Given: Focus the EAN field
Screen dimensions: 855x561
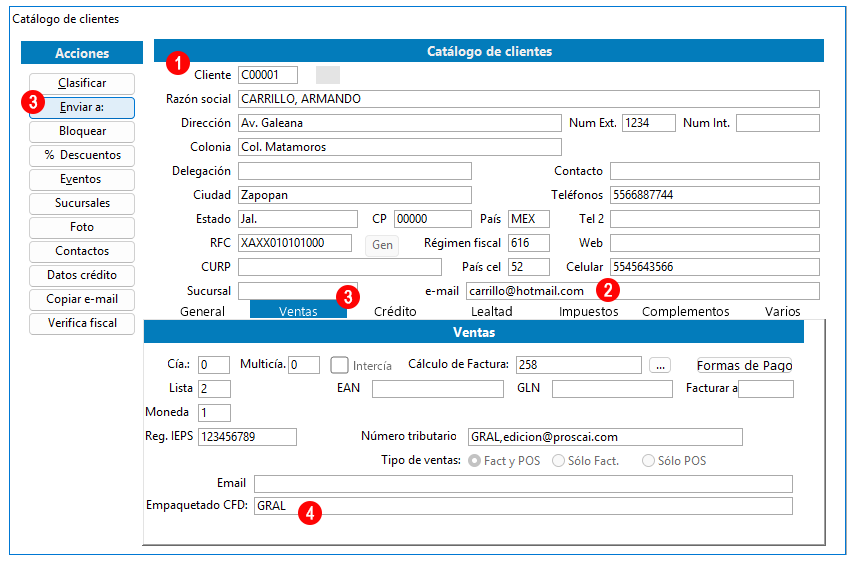Looking at the screenshot, I should coord(438,389).
